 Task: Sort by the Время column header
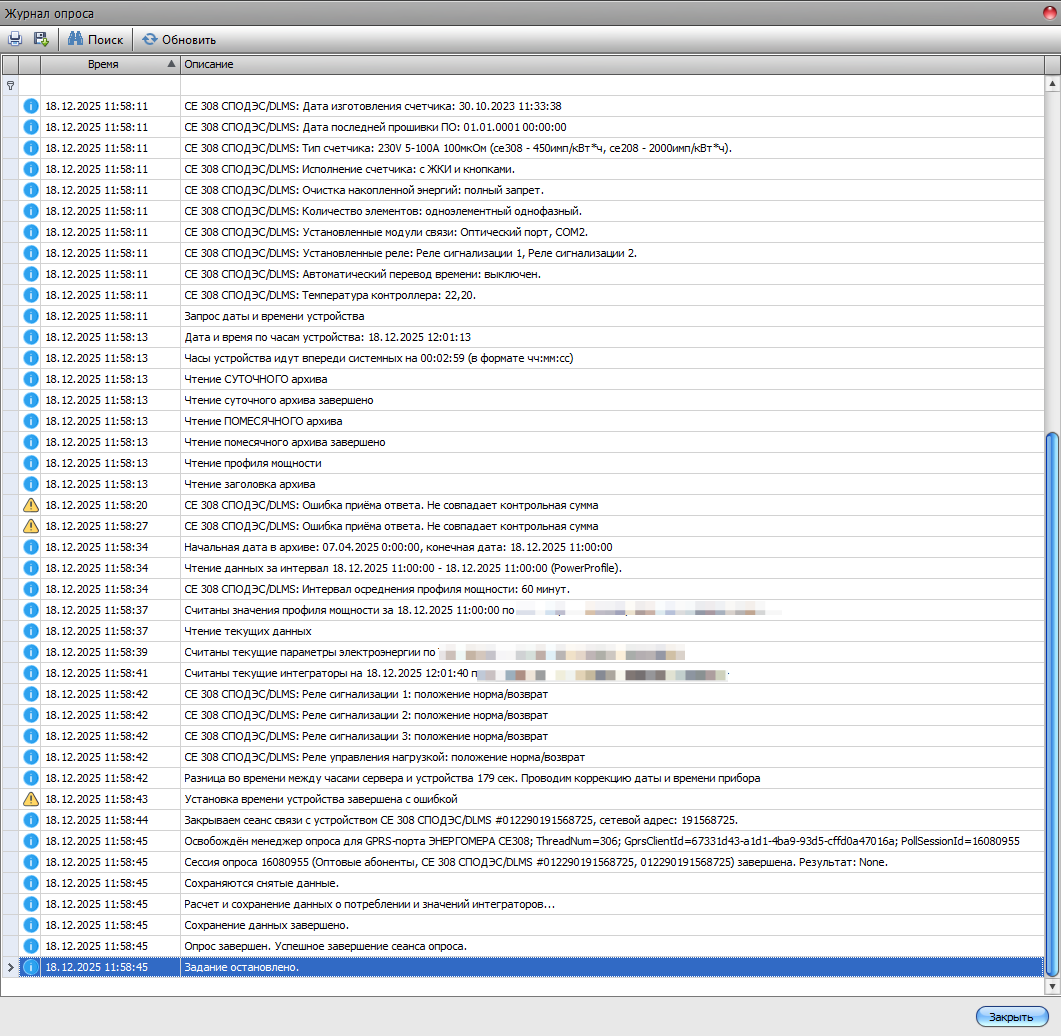(x=102, y=64)
